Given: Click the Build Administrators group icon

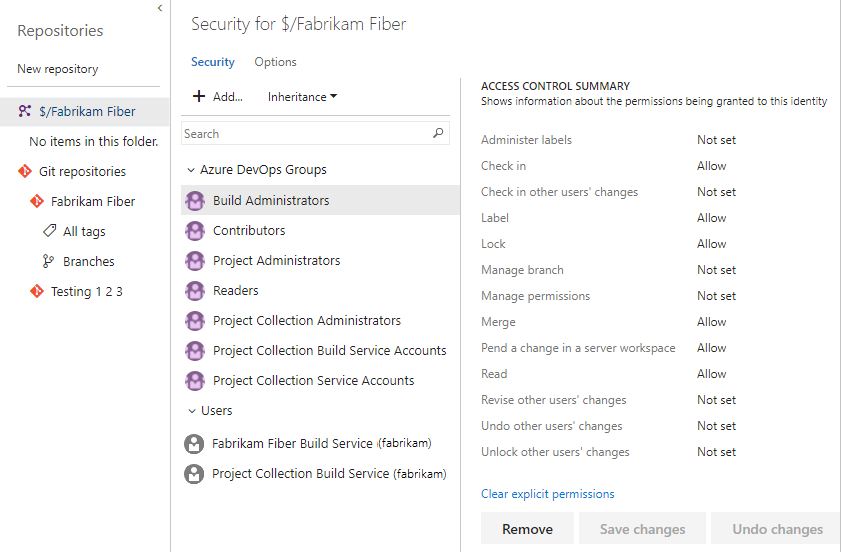Looking at the screenshot, I should click(195, 200).
